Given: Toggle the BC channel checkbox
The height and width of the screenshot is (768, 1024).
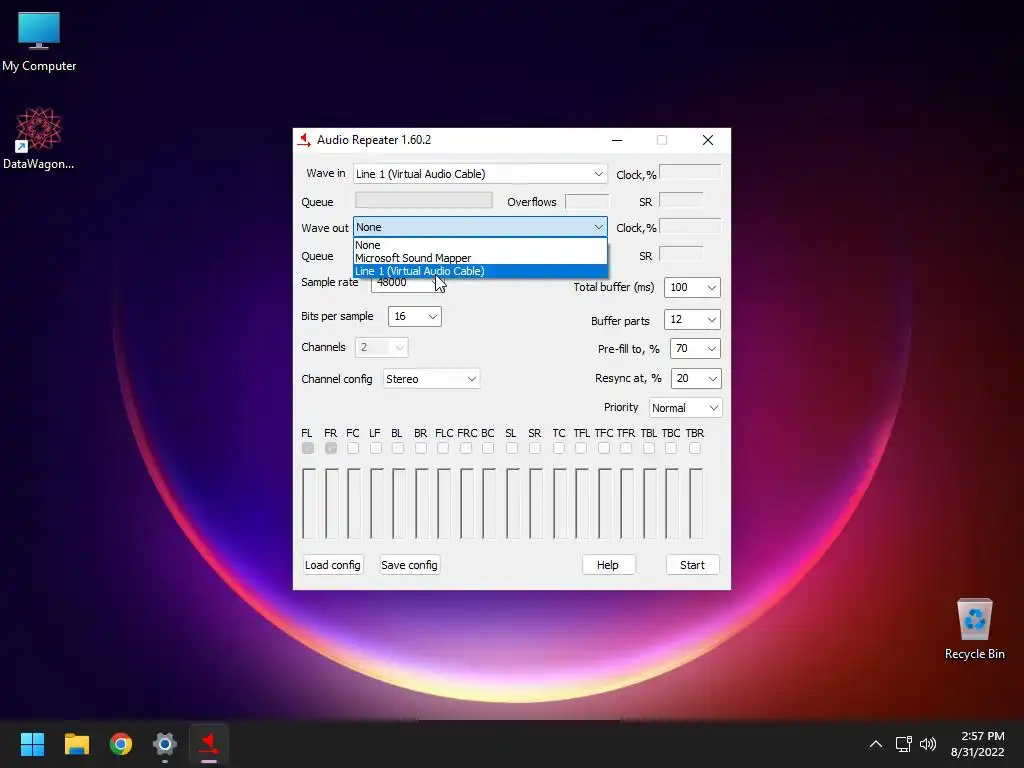Looking at the screenshot, I should (488, 448).
